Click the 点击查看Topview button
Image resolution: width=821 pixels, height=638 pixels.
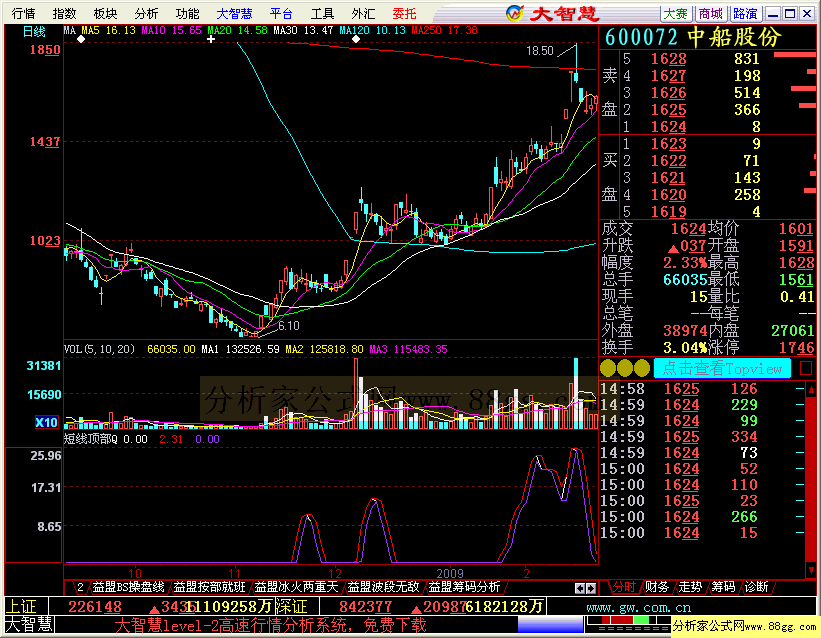coord(722,368)
